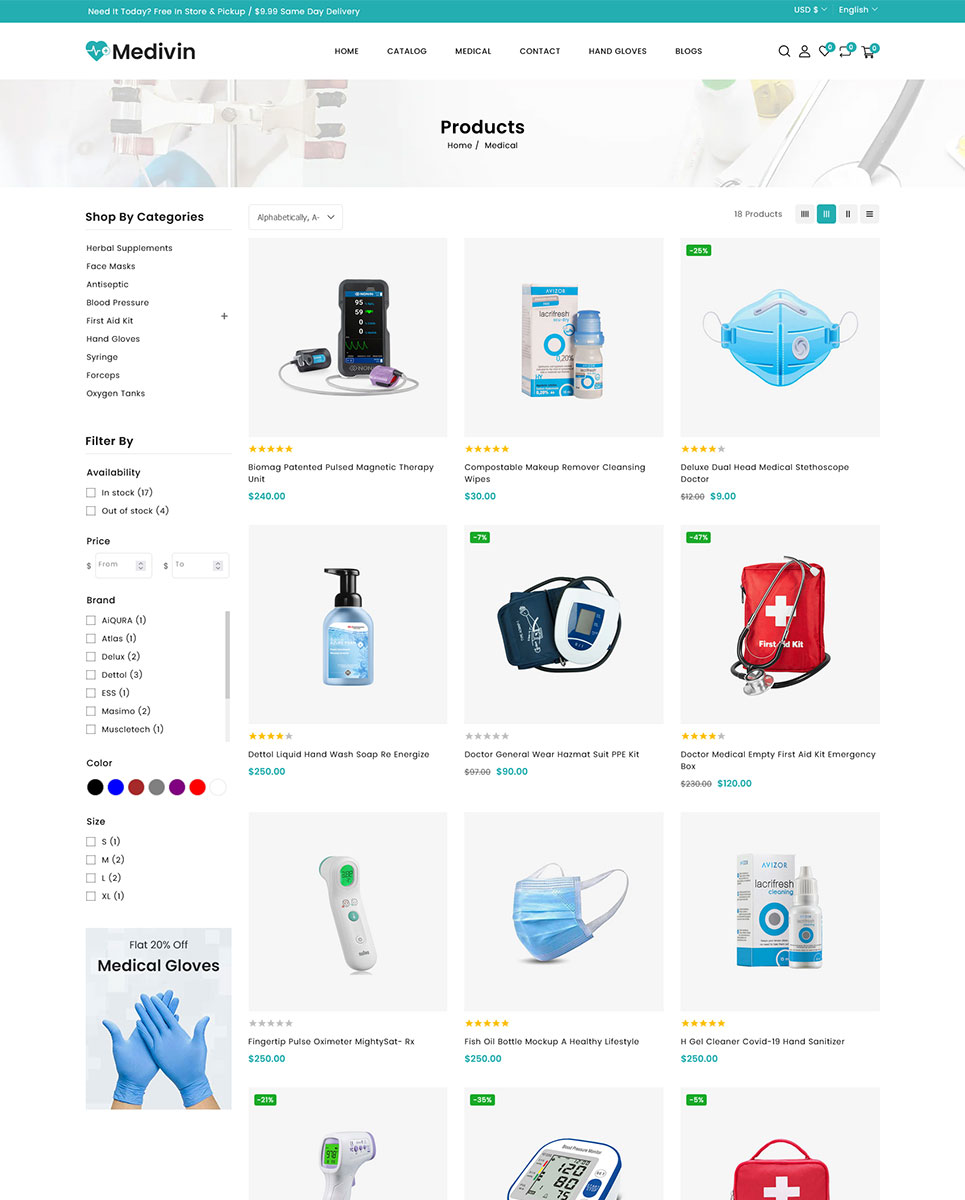965x1200 pixels.
Task: Select the purple color swatch
Action: [x=177, y=787]
